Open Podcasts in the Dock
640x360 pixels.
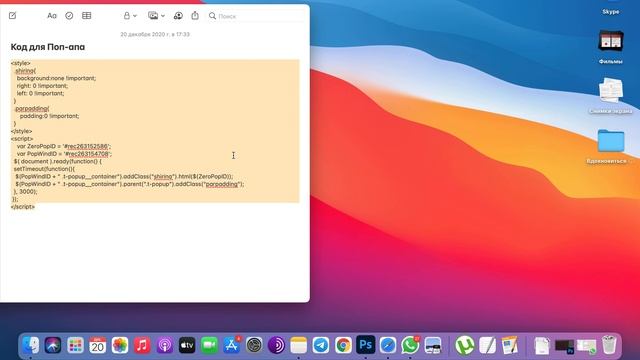[x=164, y=345]
